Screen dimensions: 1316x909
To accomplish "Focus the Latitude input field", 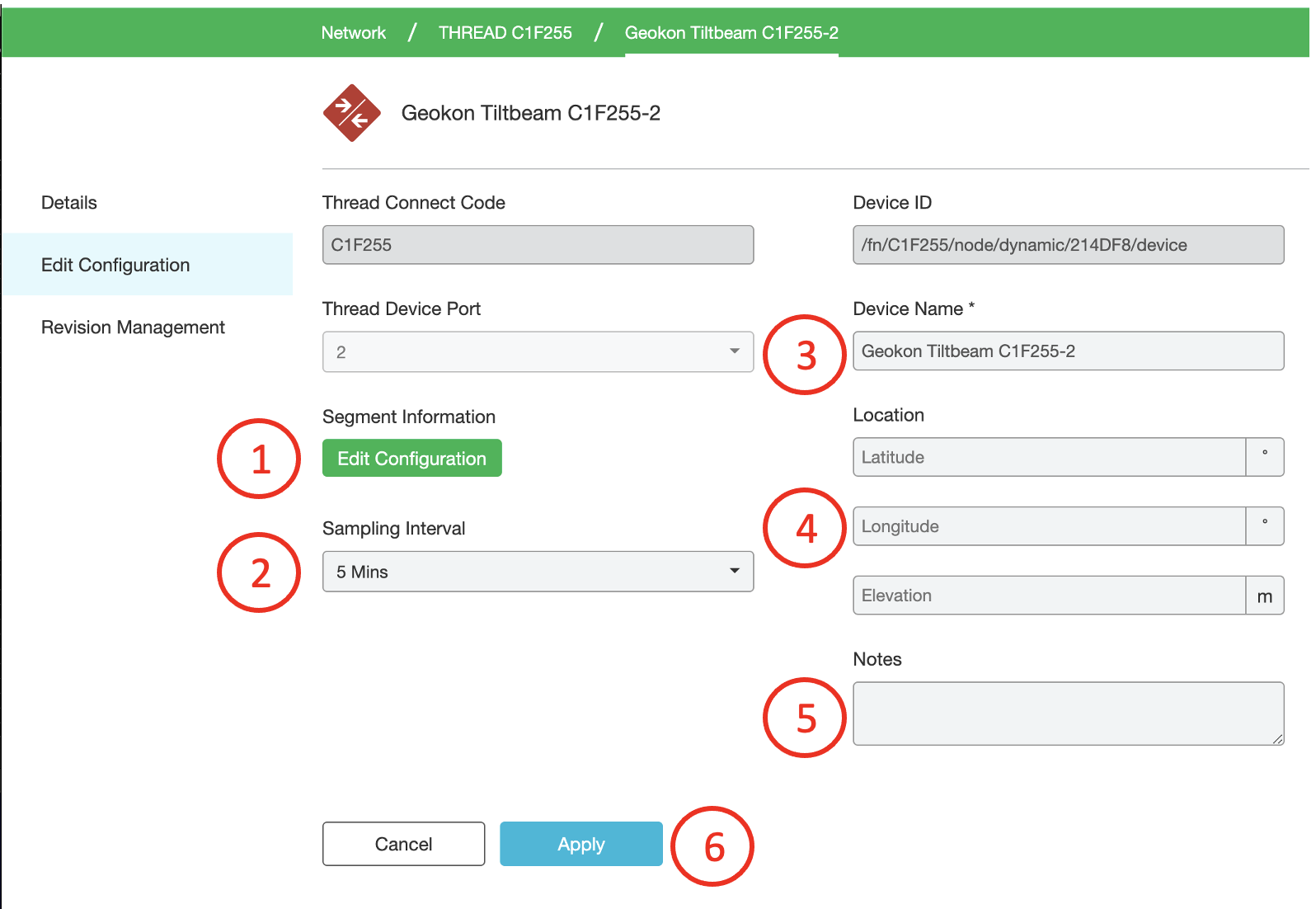I will pyautogui.click(x=1049, y=457).
